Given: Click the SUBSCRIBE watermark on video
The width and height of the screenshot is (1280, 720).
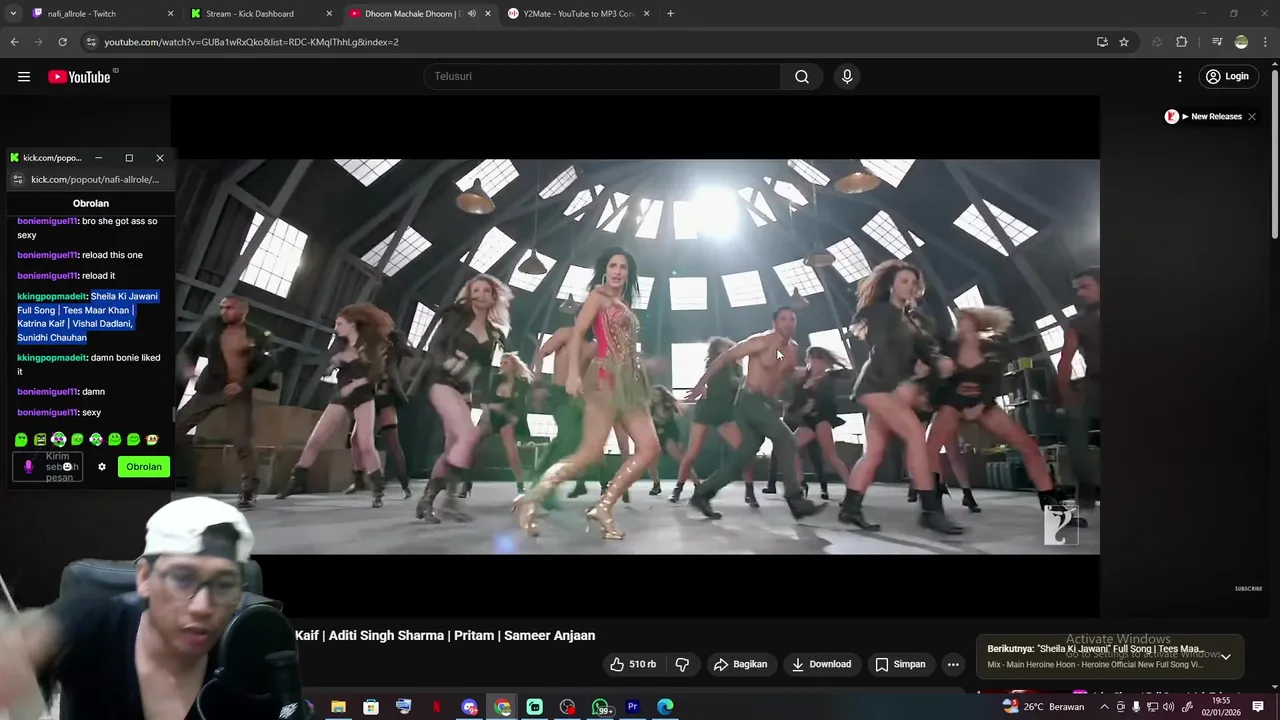Looking at the screenshot, I should [x=1248, y=589].
